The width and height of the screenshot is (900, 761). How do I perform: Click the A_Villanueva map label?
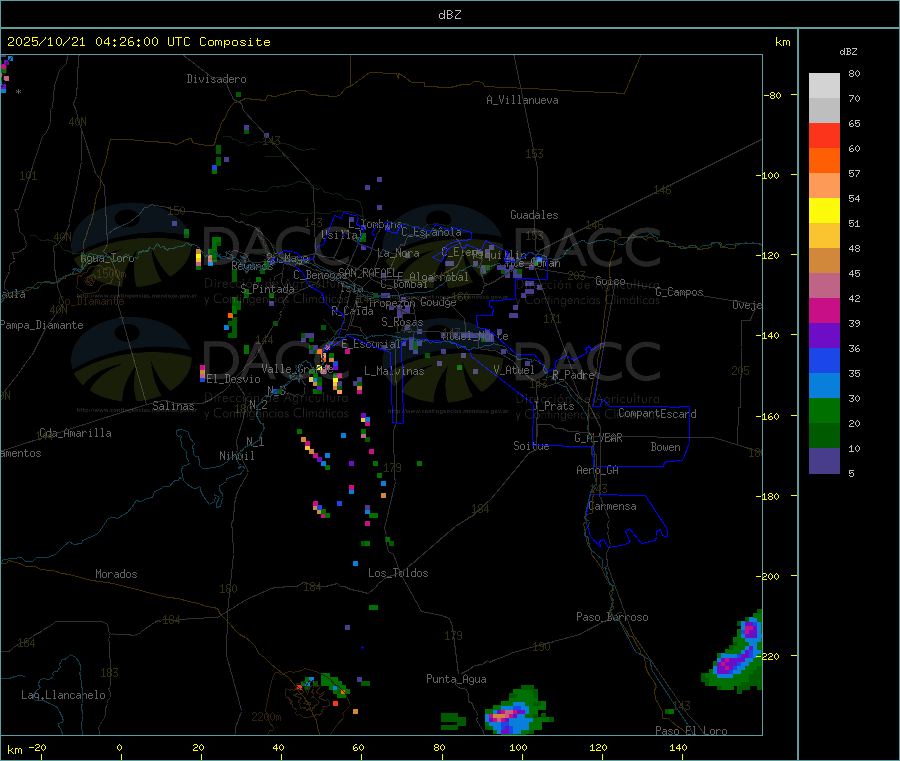coord(522,100)
